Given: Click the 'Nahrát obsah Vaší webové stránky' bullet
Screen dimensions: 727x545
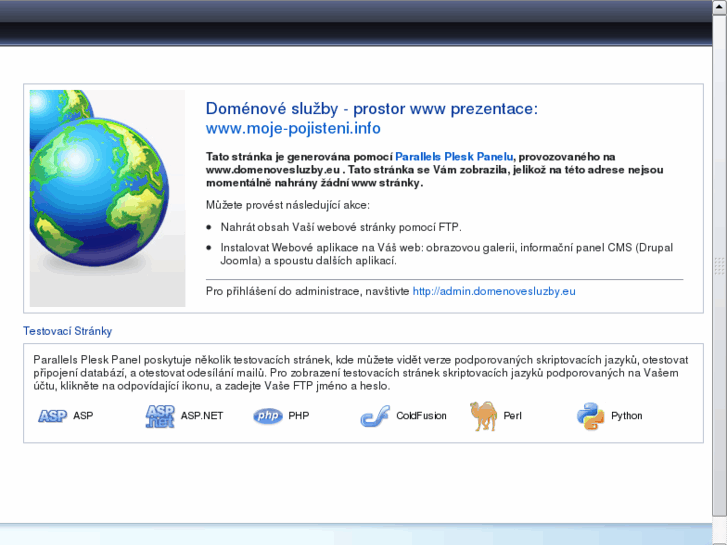Looking at the screenshot, I should coord(341,227).
